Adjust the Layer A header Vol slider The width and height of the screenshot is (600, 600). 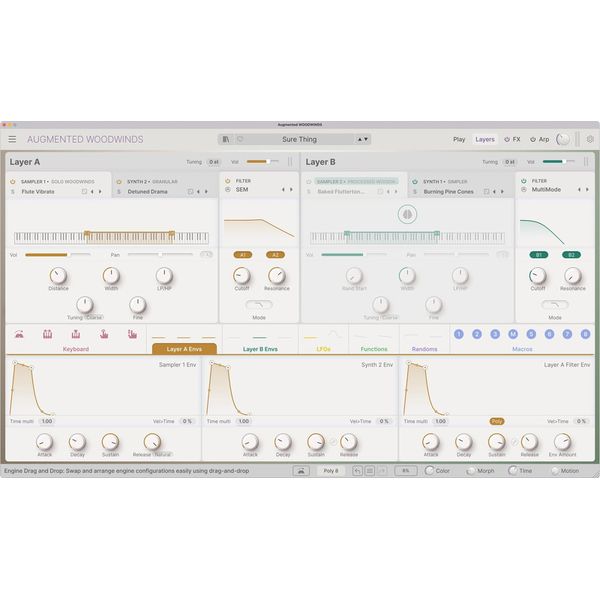pos(262,161)
